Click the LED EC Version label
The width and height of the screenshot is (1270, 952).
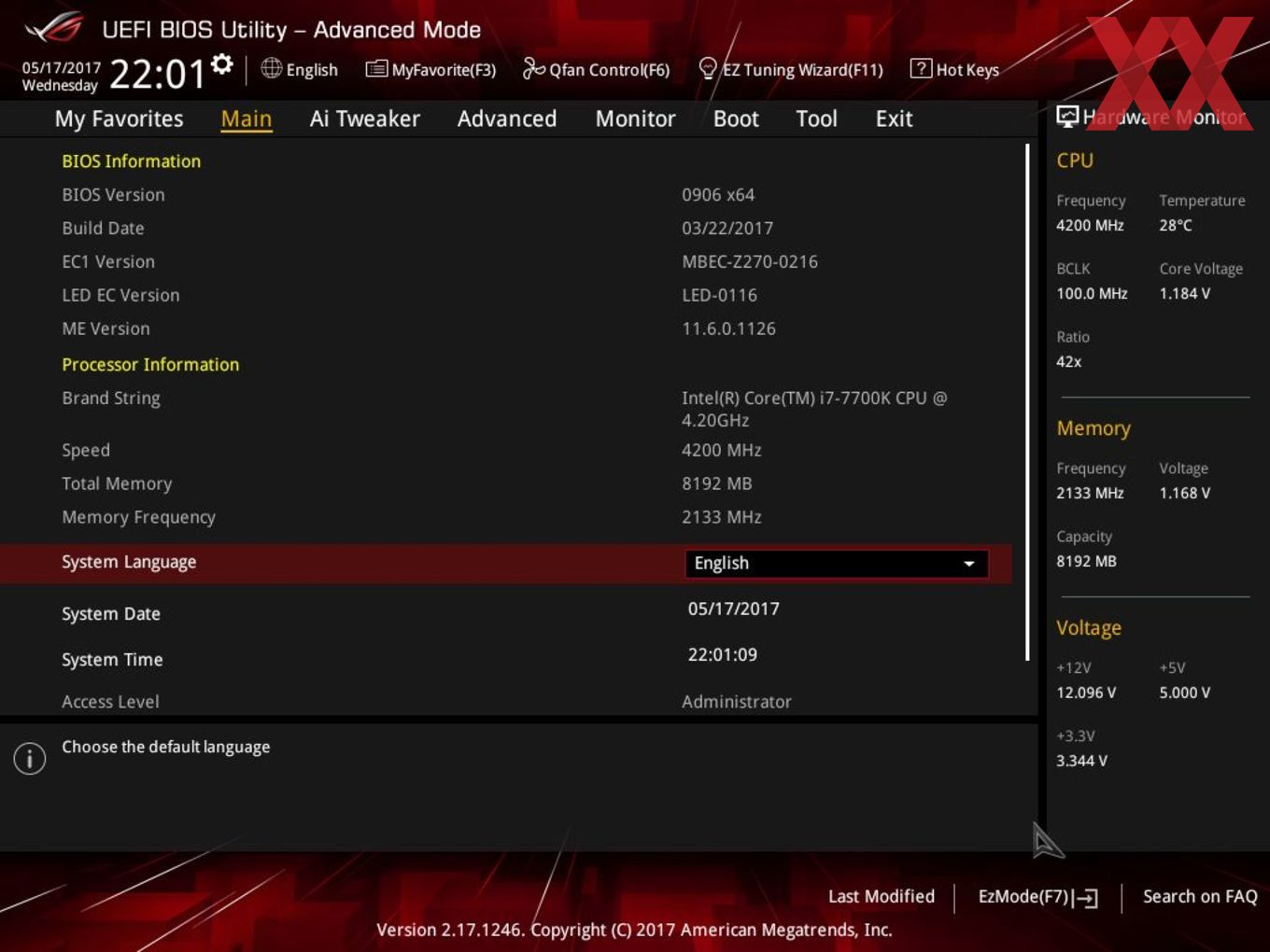[x=120, y=295]
